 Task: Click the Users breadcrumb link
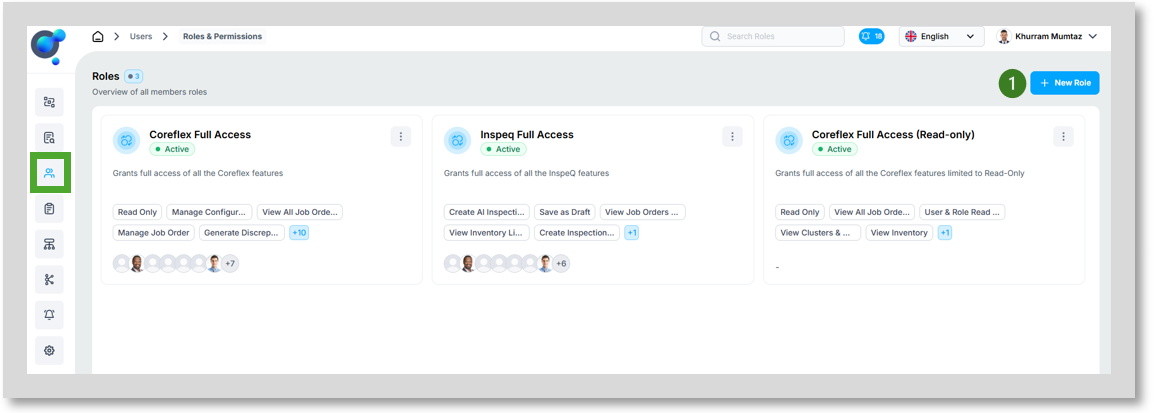141,36
